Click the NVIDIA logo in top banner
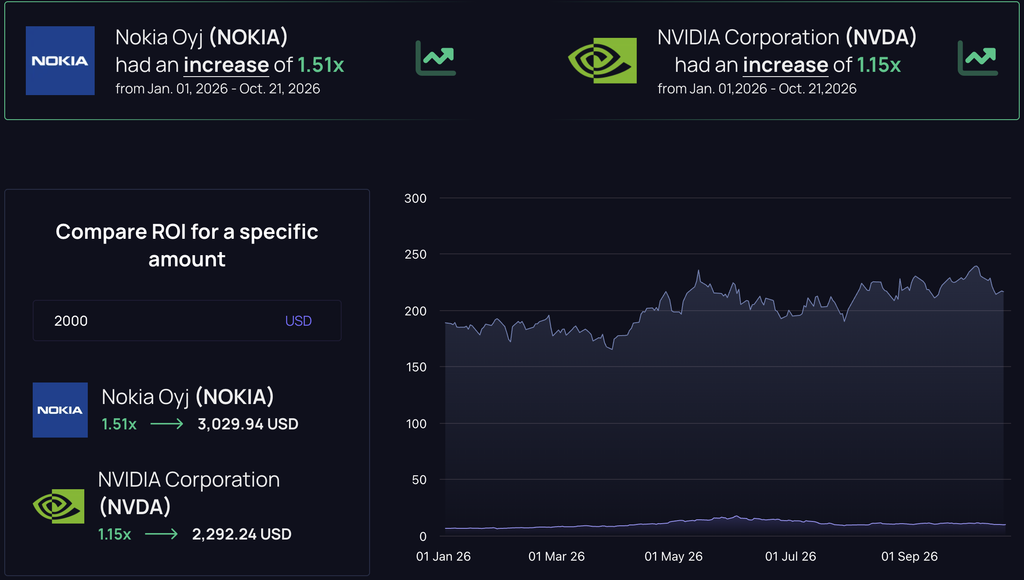Screen dimensions: 1024x580 point(602,60)
